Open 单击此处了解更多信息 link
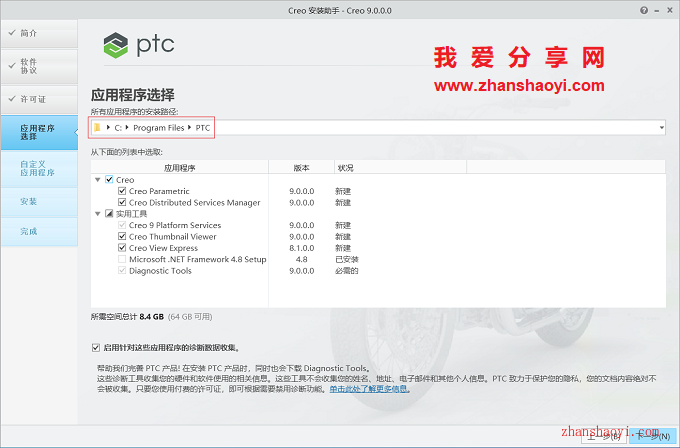This screenshot has height=448, width=680. 369,389
